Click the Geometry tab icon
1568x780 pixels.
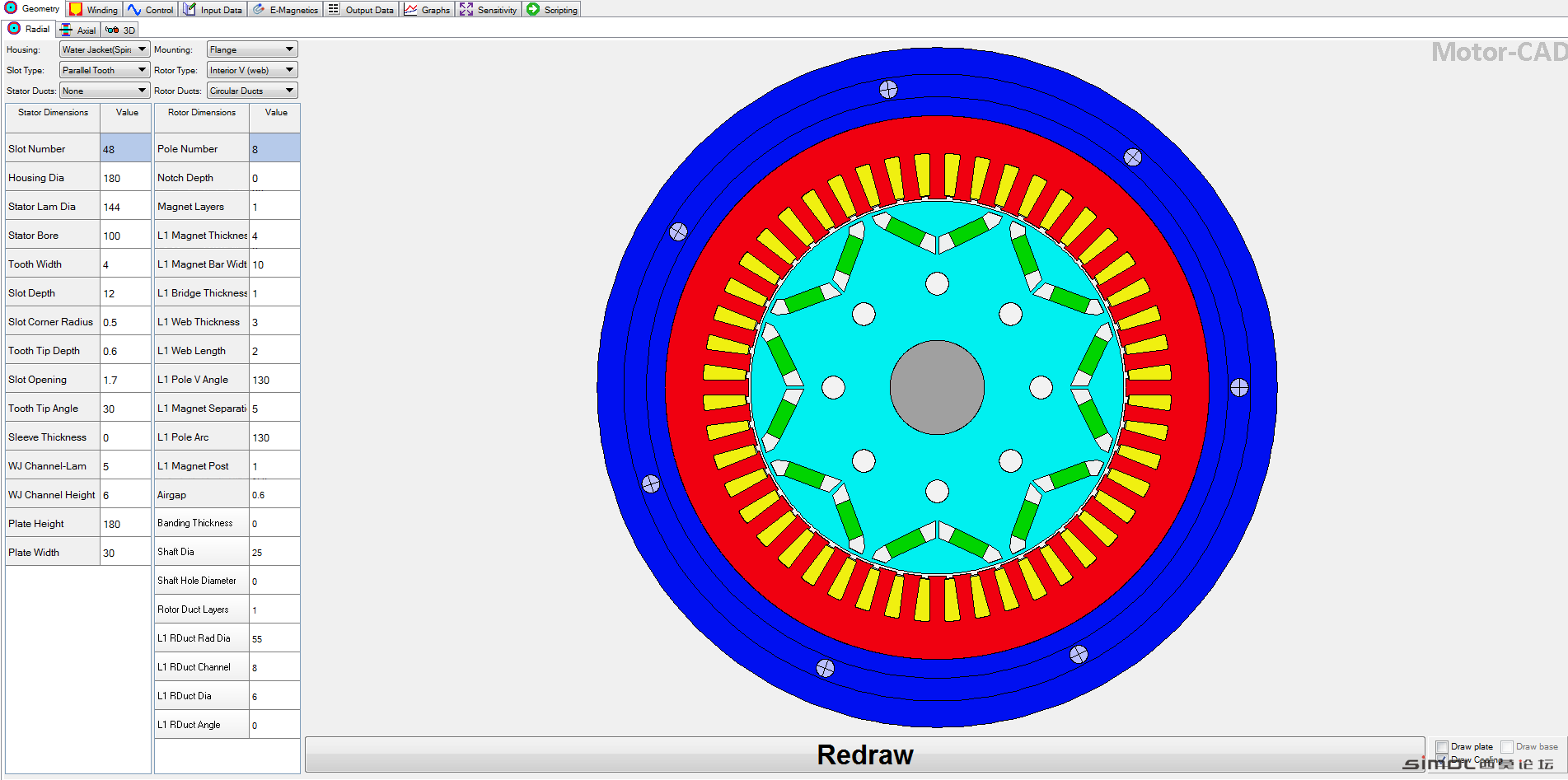[x=11, y=8]
